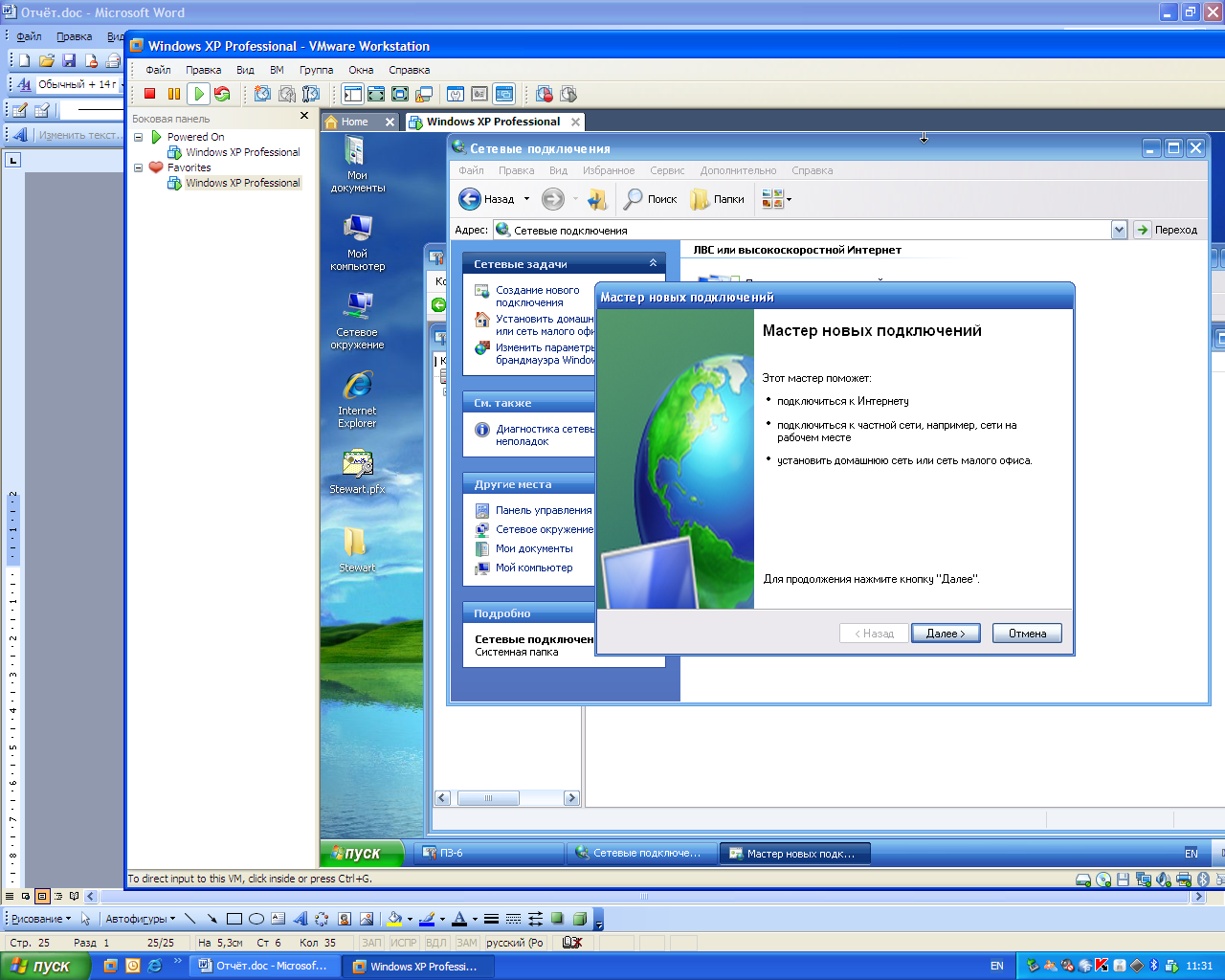The image size is (1225, 980).
Task: Collapse the Powered On tree node
Action: [x=138, y=137]
